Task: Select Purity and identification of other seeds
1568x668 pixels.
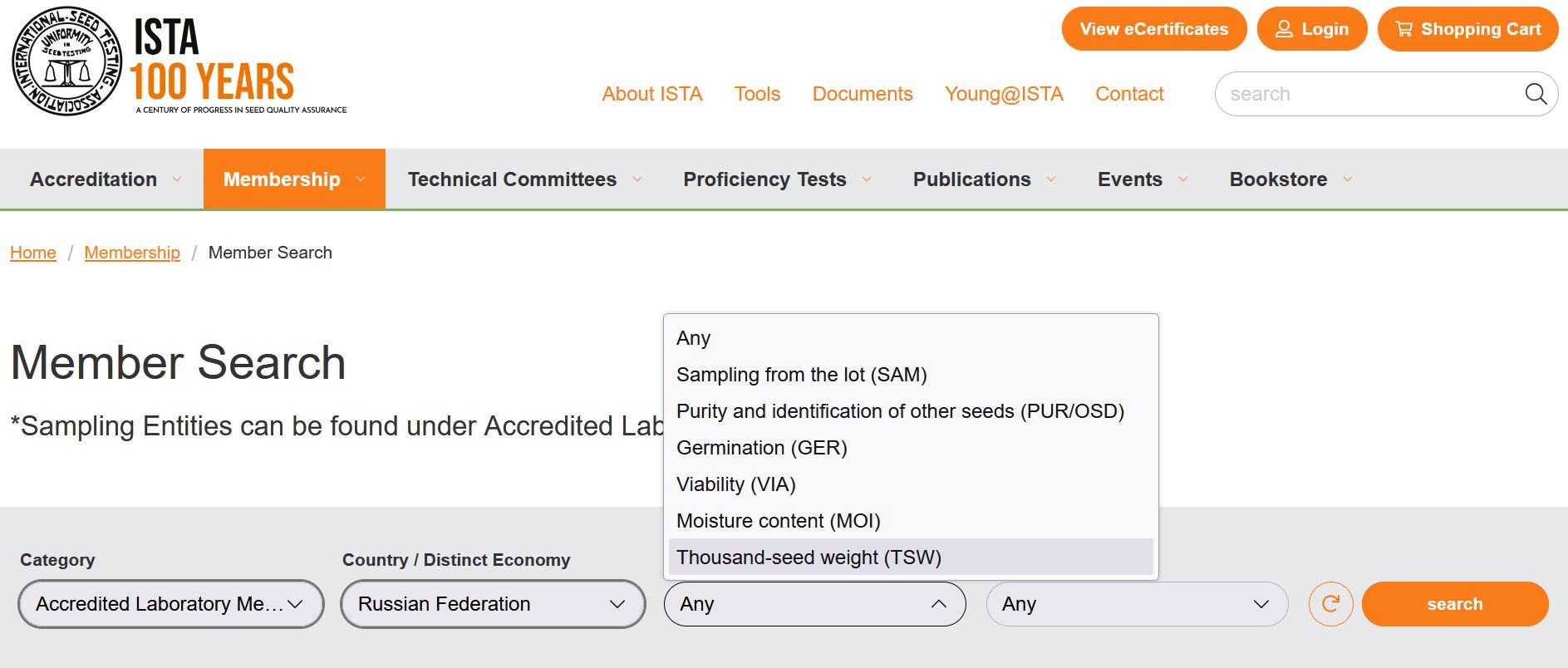Action: point(911,411)
